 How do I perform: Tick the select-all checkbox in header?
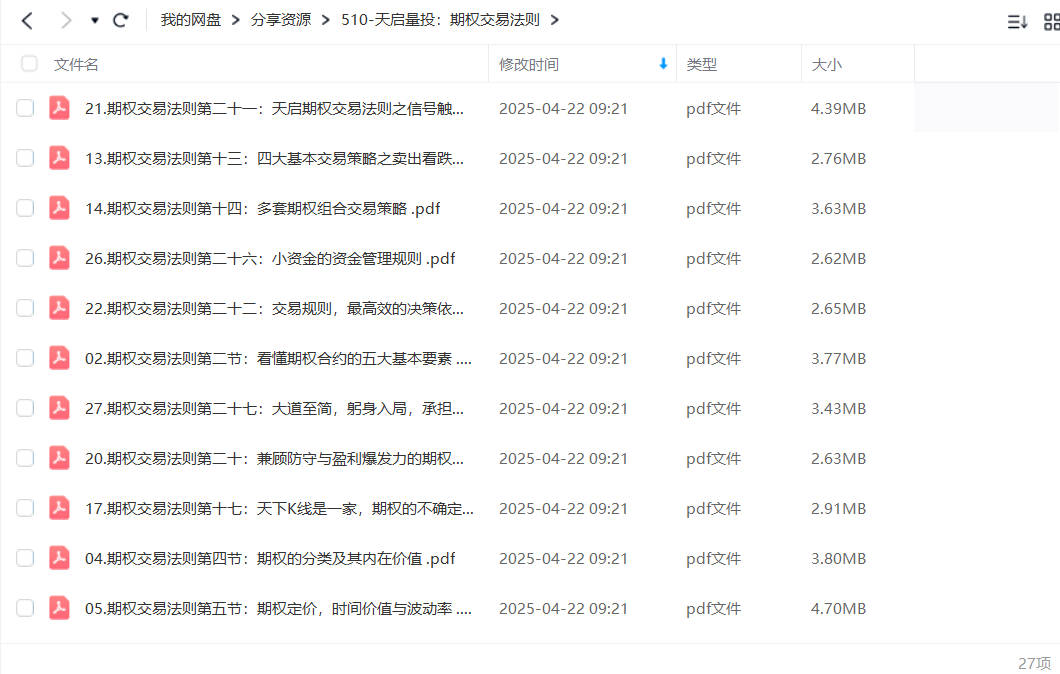[29, 64]
